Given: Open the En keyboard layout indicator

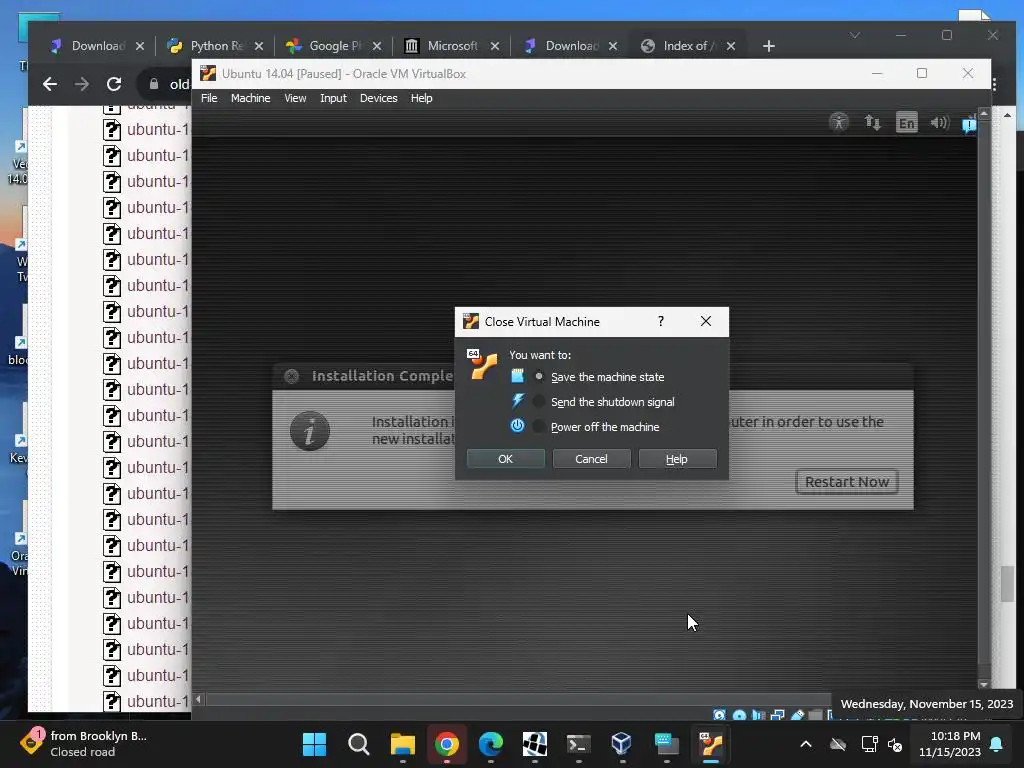Looking at the screenshot, I should [x=906, y=122].
